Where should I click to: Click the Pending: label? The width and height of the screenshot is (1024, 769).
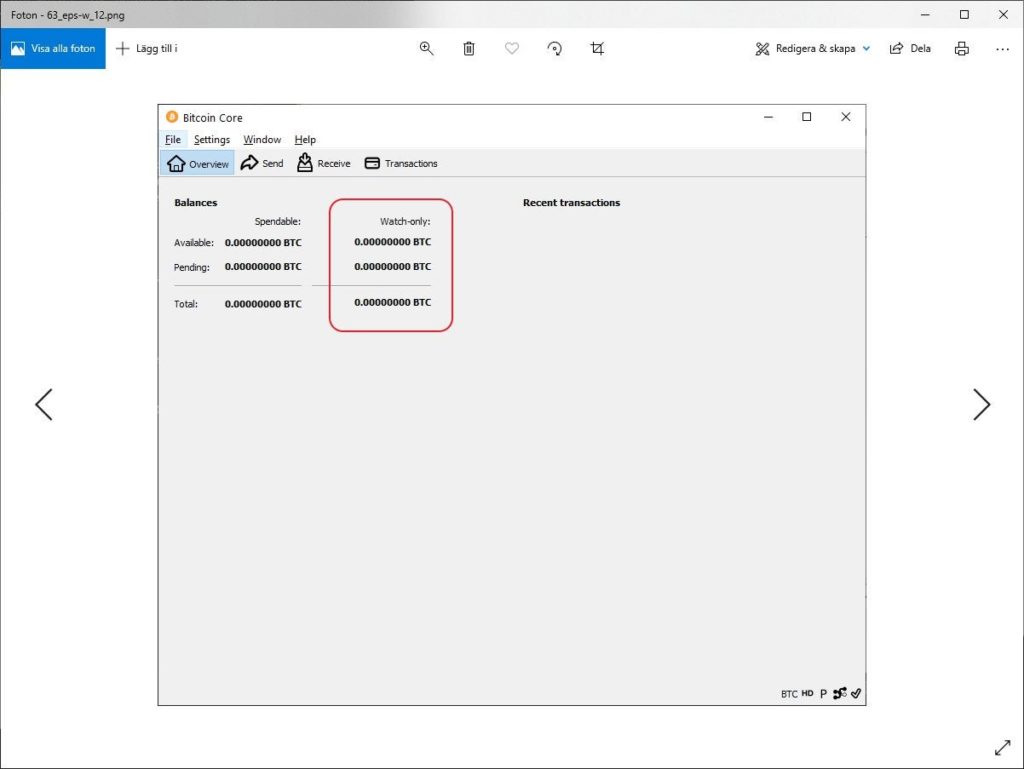click(x=191, y=267)
